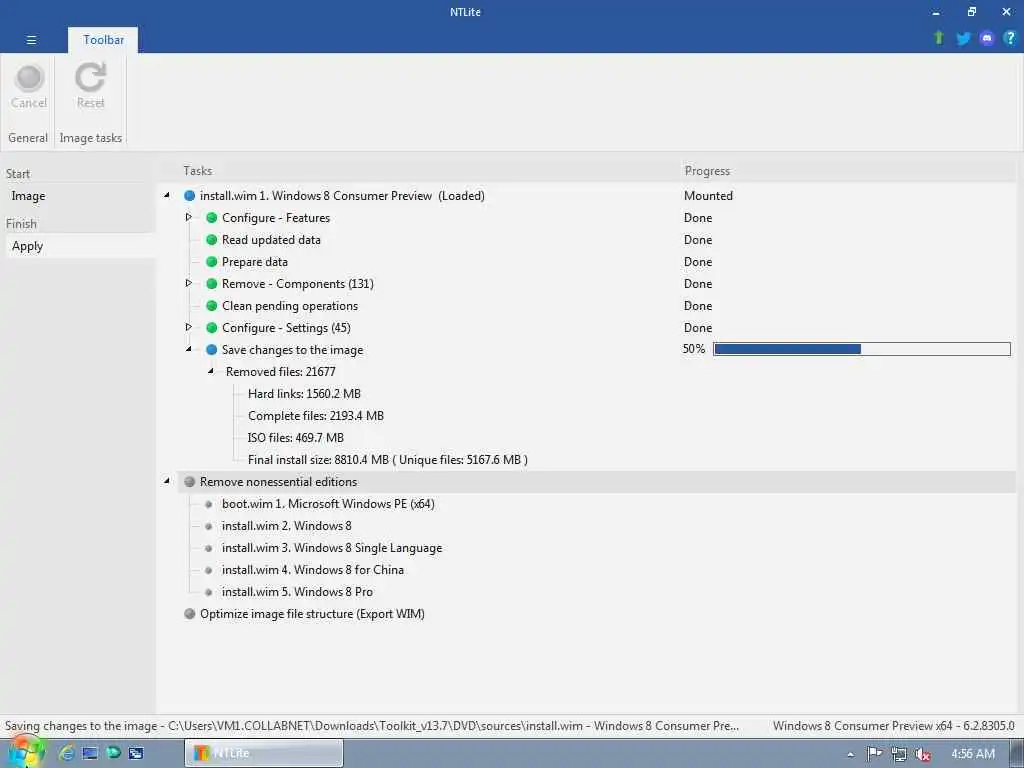Click green dot beside Configure - Settings

pyautogui.click(x=212, y=328)
